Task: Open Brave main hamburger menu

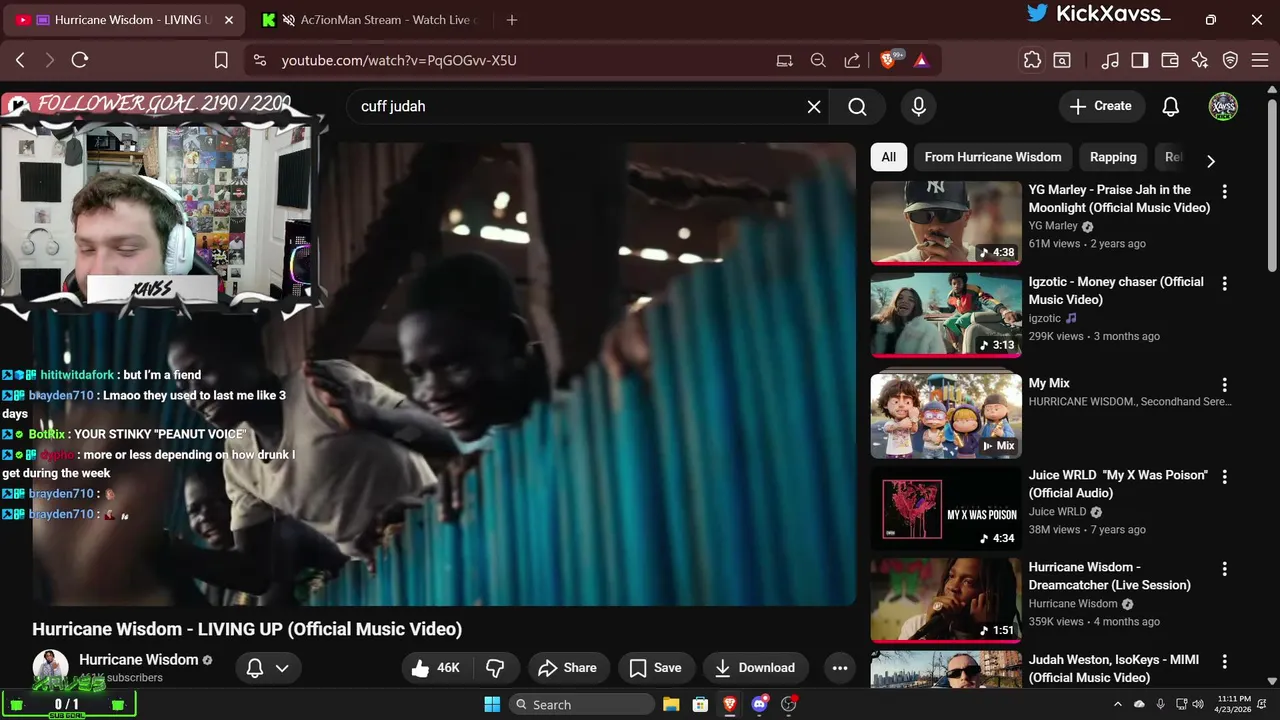Action: coord(1259,60)
